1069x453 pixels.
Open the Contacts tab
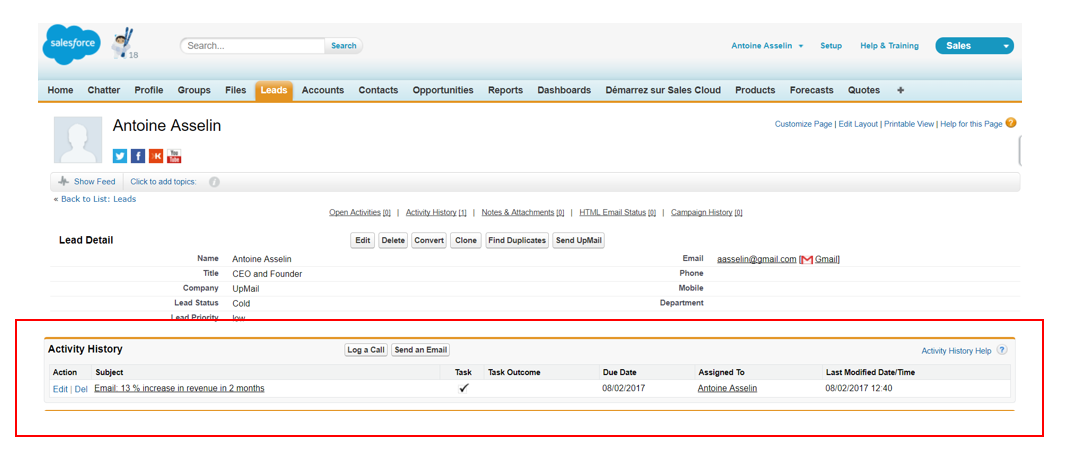pos(378,90)
